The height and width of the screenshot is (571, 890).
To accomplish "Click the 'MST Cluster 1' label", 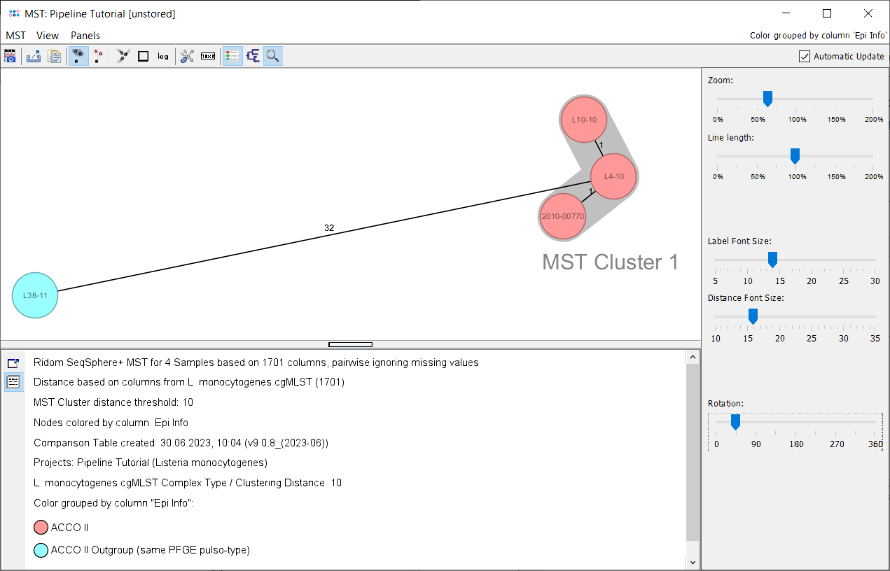I will (x=610, y=262).
